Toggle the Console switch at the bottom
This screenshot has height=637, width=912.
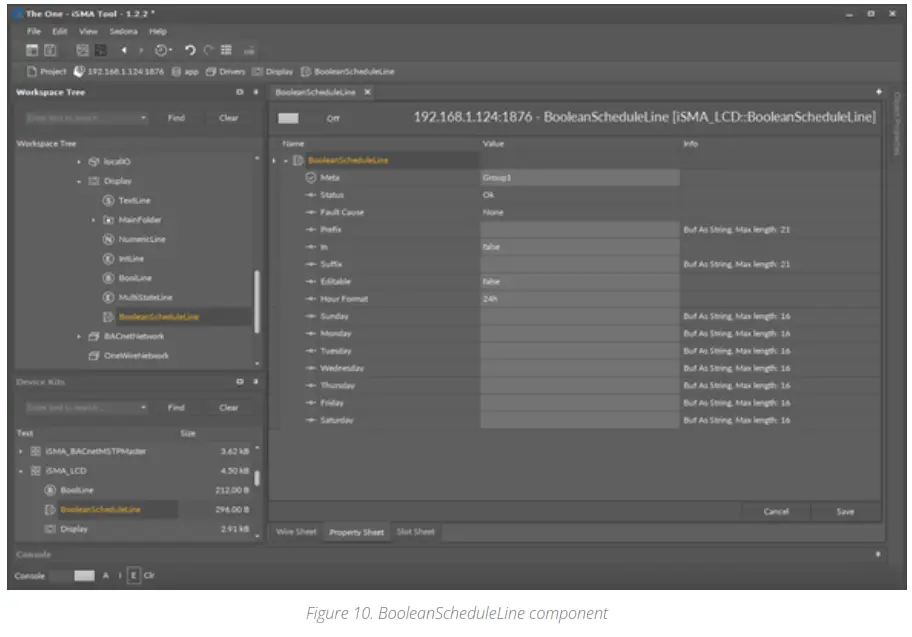click(x=84, y=576)
